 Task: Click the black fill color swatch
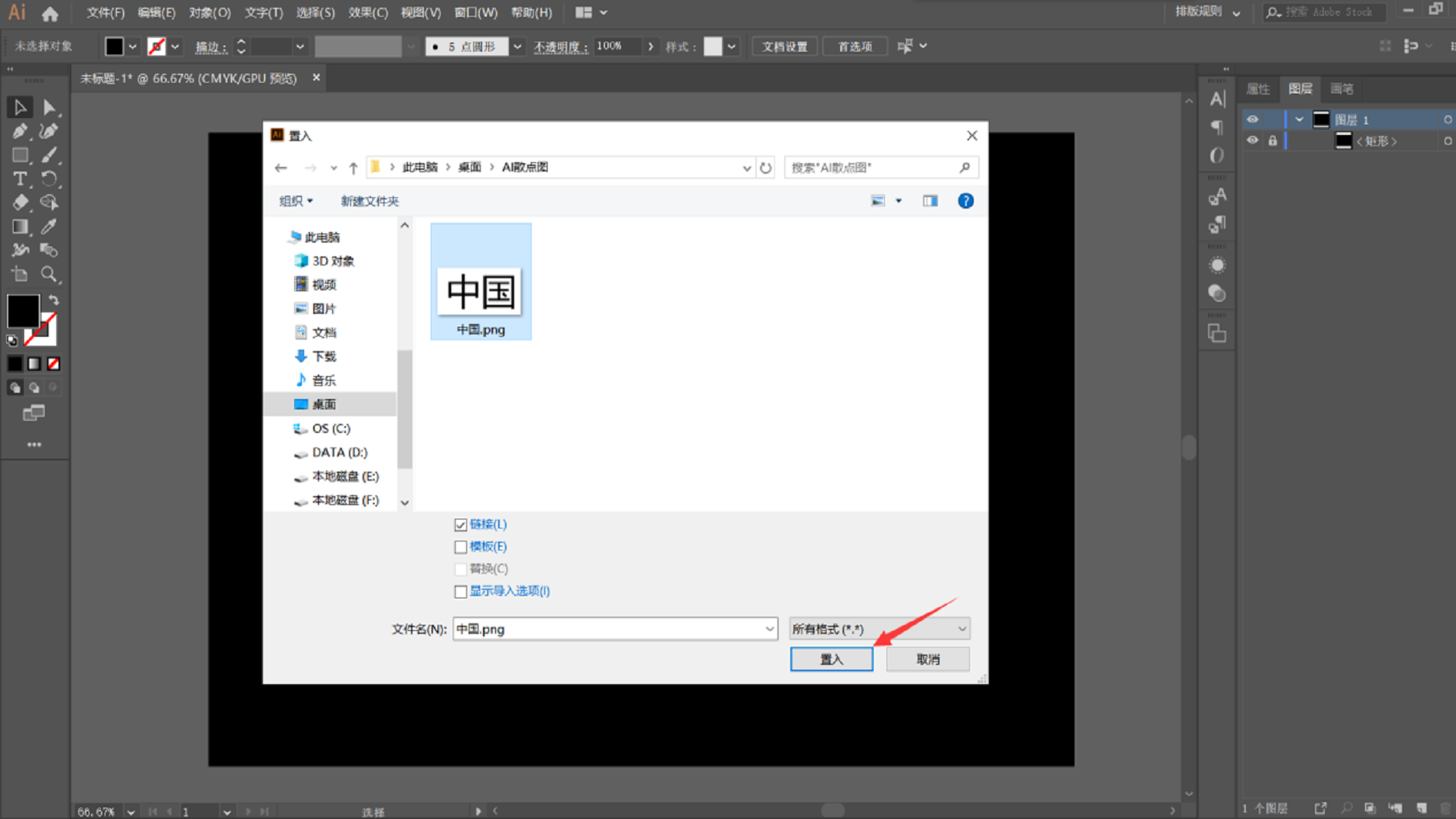[x=23, y=311]
